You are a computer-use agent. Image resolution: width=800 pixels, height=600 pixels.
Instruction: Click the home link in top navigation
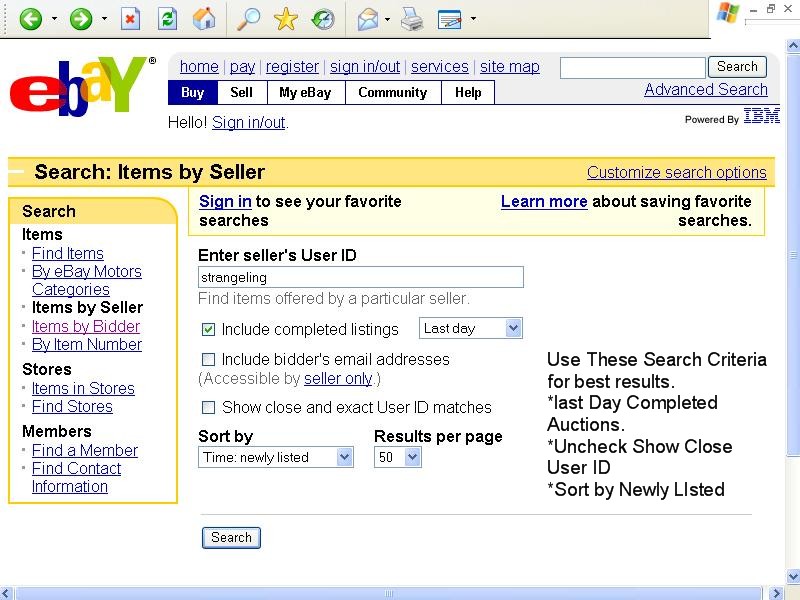[199, 66]
